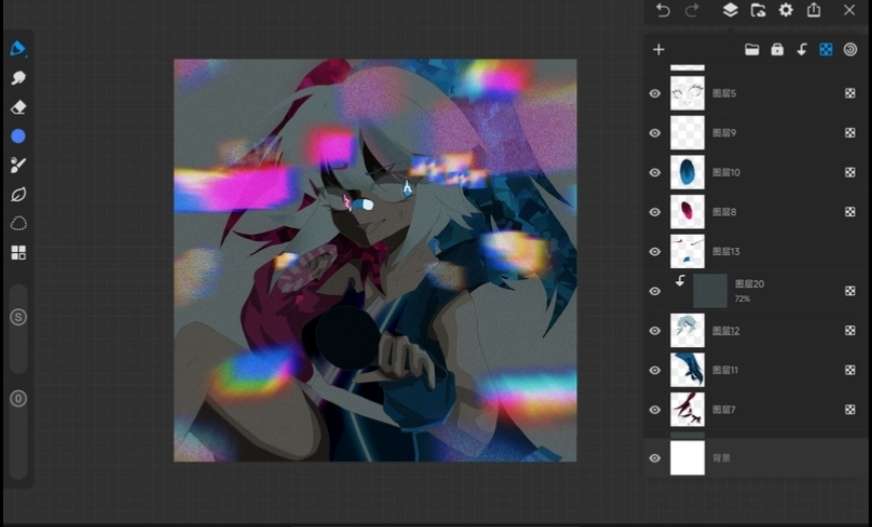872x527 pixels.
Task: Toggle clipping mask arrow in layer toolbar
Action: (801, 49)
